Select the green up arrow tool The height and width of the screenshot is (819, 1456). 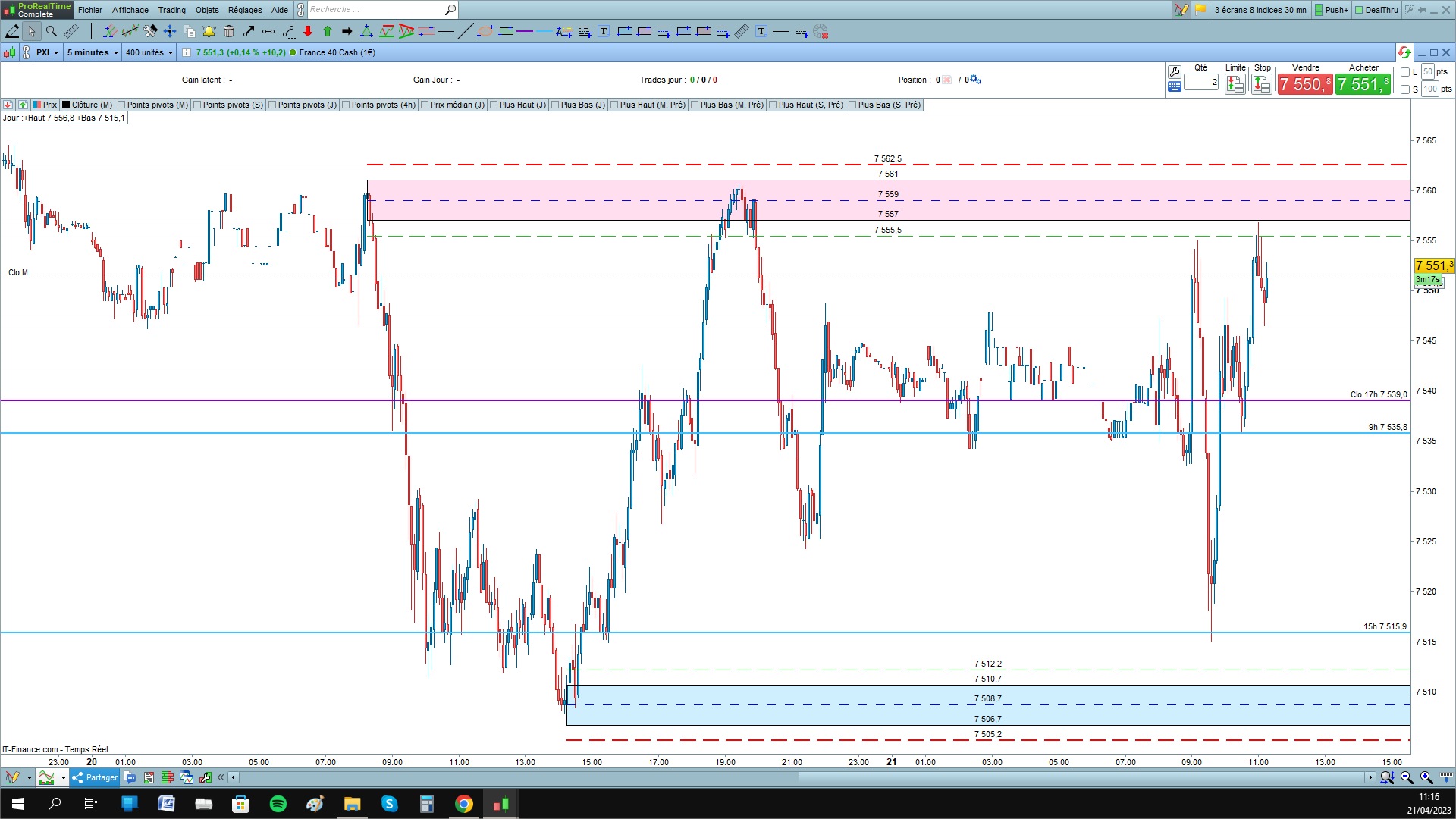pyautogui.click(x=328, y=31)
